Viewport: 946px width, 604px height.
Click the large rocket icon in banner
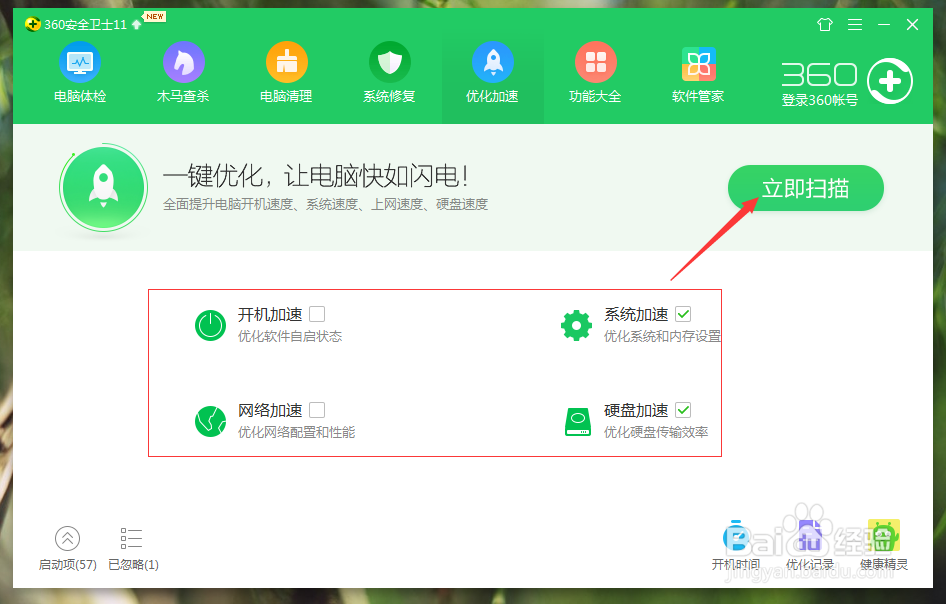point(104,188)
